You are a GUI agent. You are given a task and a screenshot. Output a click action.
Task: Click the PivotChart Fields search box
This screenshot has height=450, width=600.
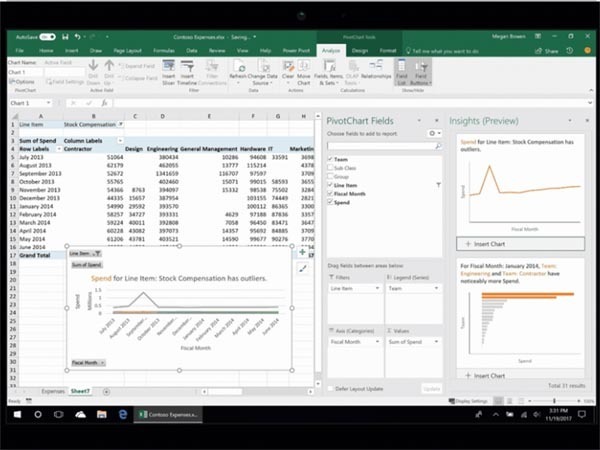(384, 146)
